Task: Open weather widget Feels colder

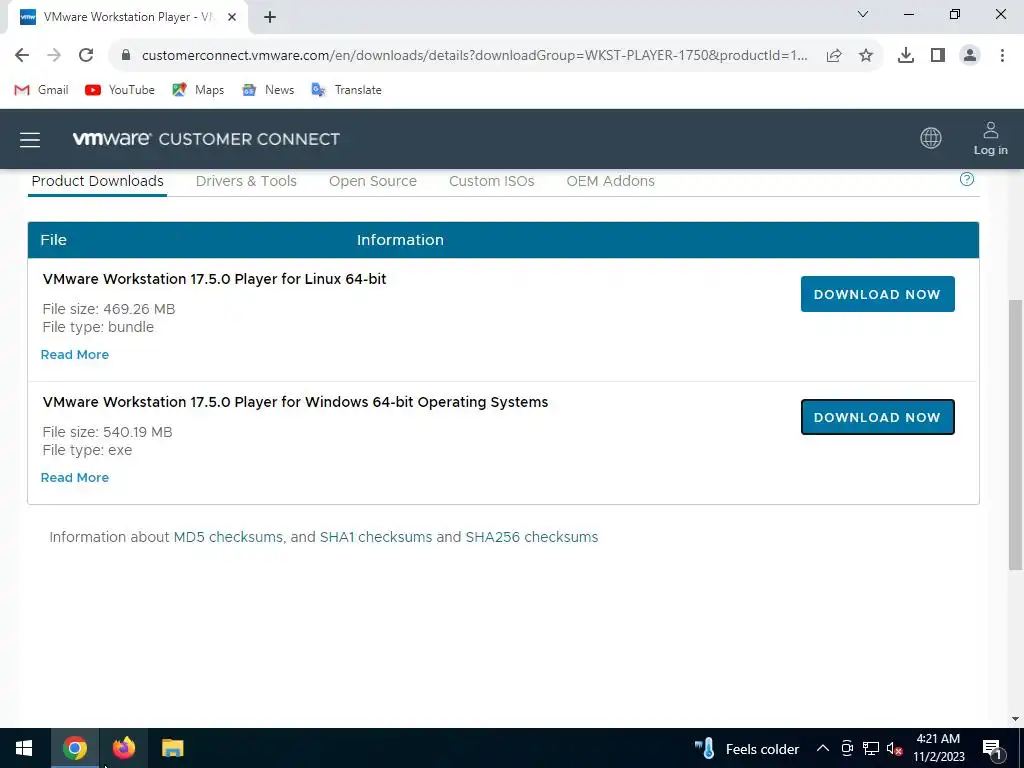Action: pyautogui.click(x=746, y=748)
